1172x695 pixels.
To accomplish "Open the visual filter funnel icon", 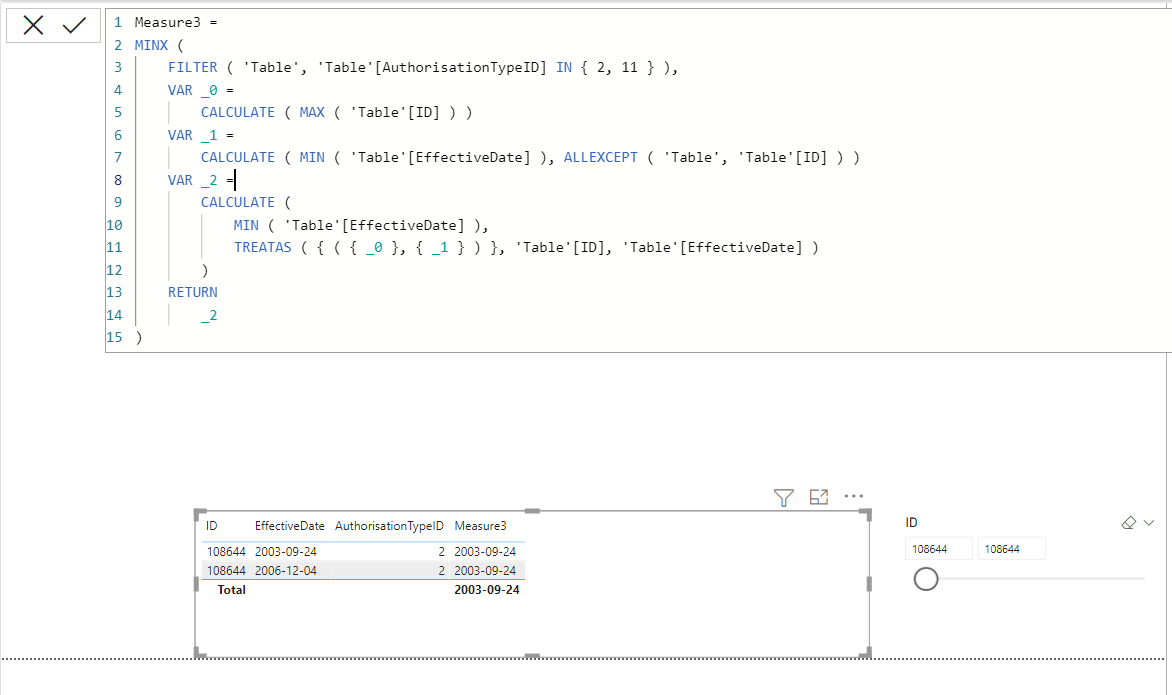I will click(783, 497).
